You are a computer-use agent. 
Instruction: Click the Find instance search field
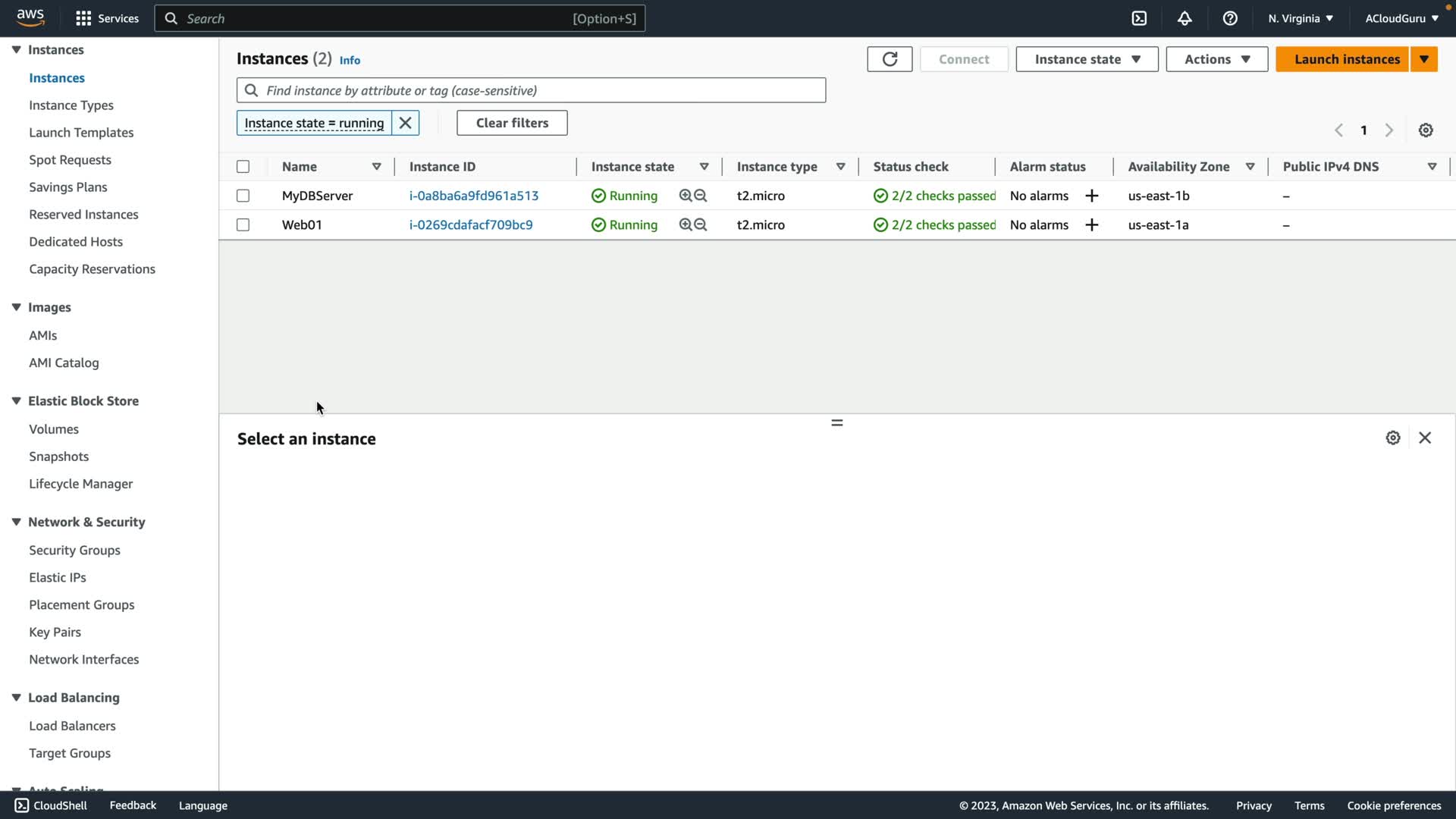tap(531, 90)
